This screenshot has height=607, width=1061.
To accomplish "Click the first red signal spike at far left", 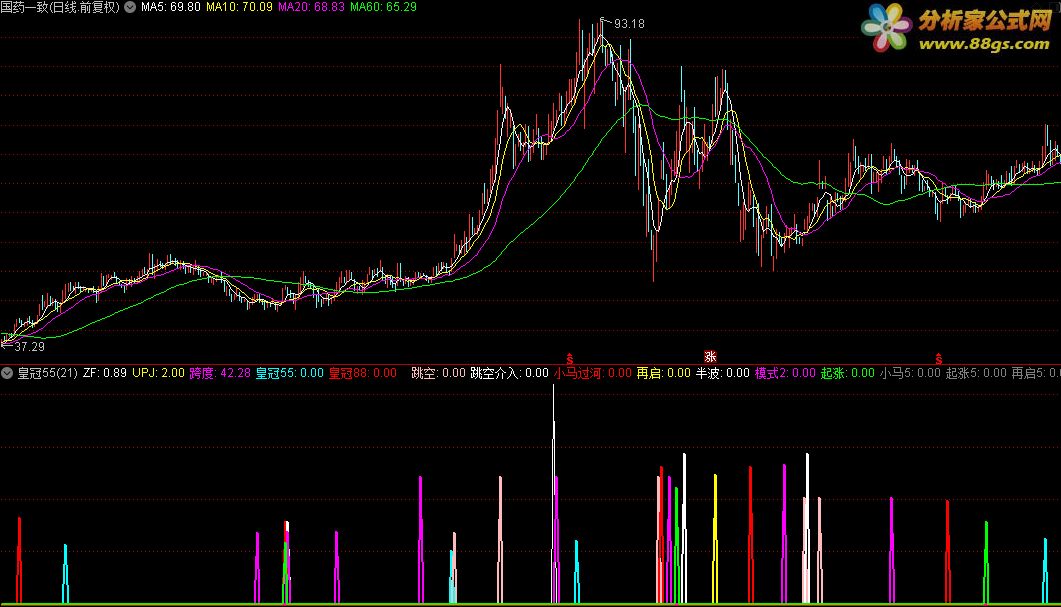I will click(x=19, y=560).
